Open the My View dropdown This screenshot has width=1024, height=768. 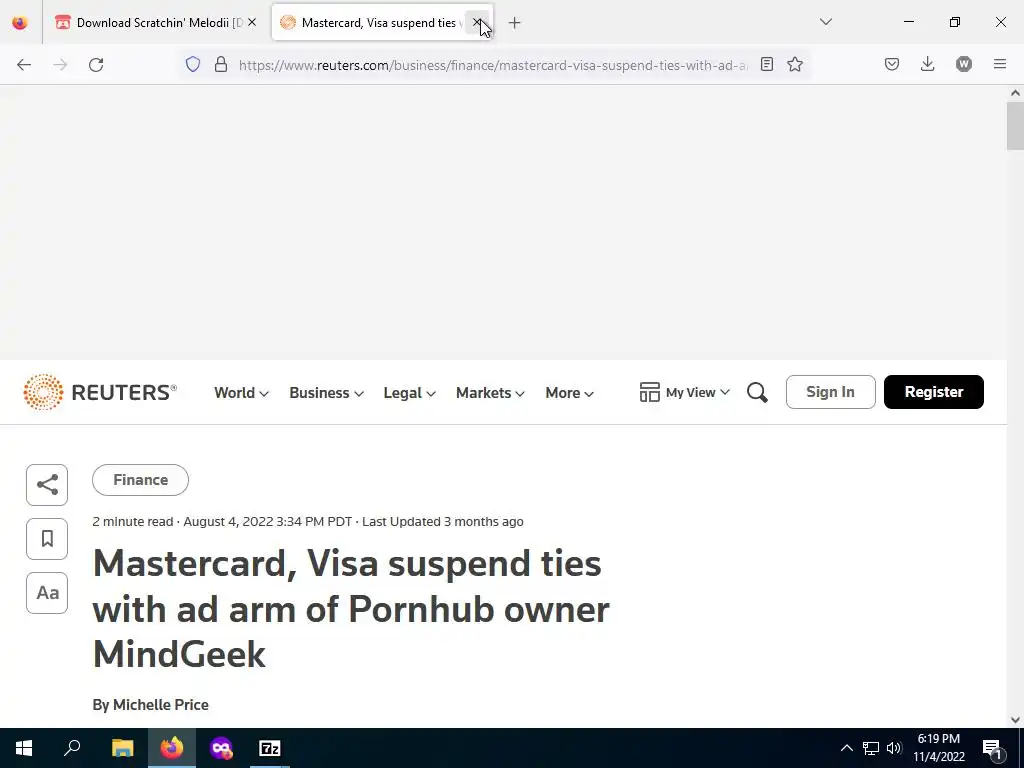point(684,392)
